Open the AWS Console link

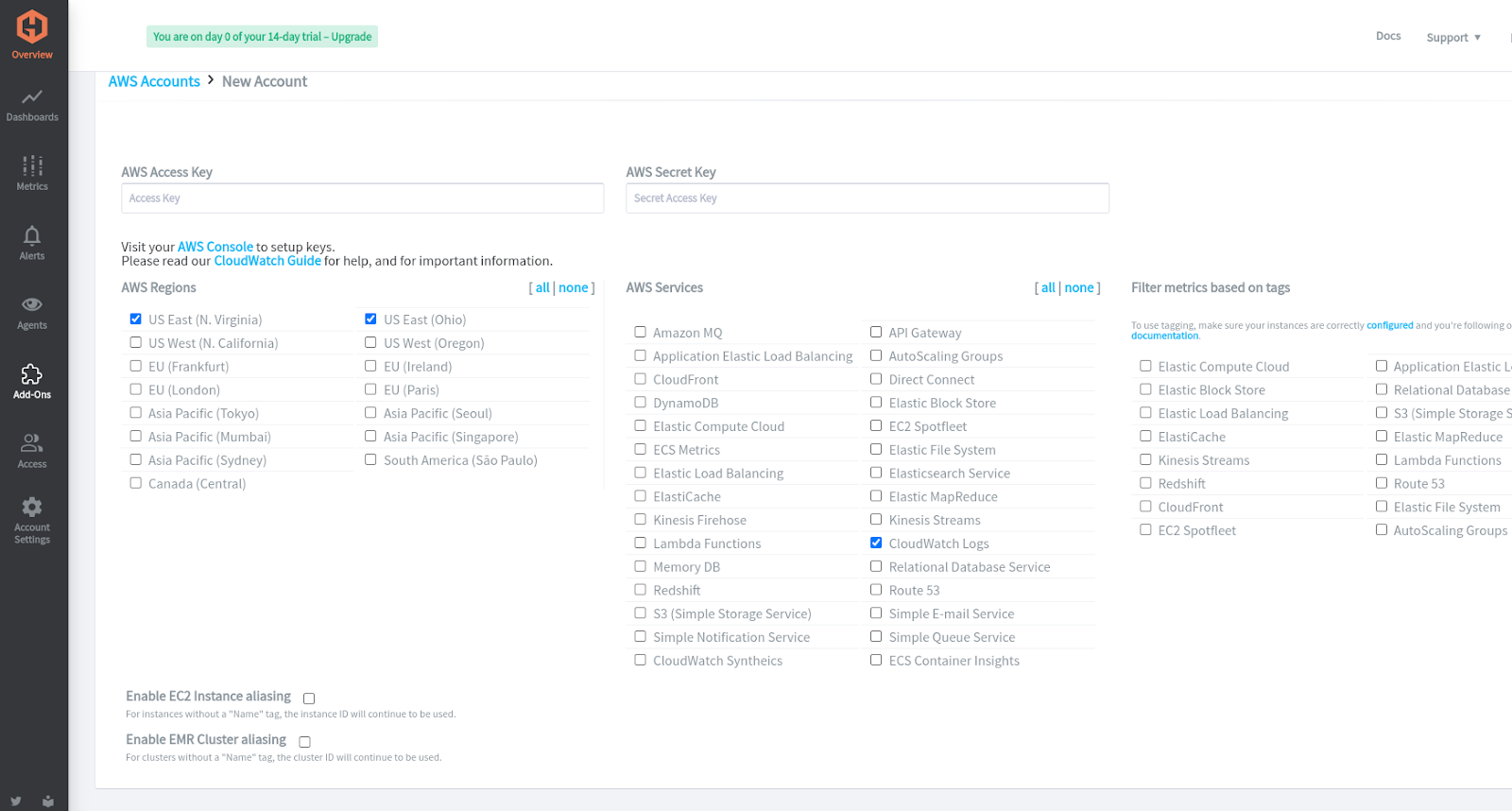tap(215, 247)
